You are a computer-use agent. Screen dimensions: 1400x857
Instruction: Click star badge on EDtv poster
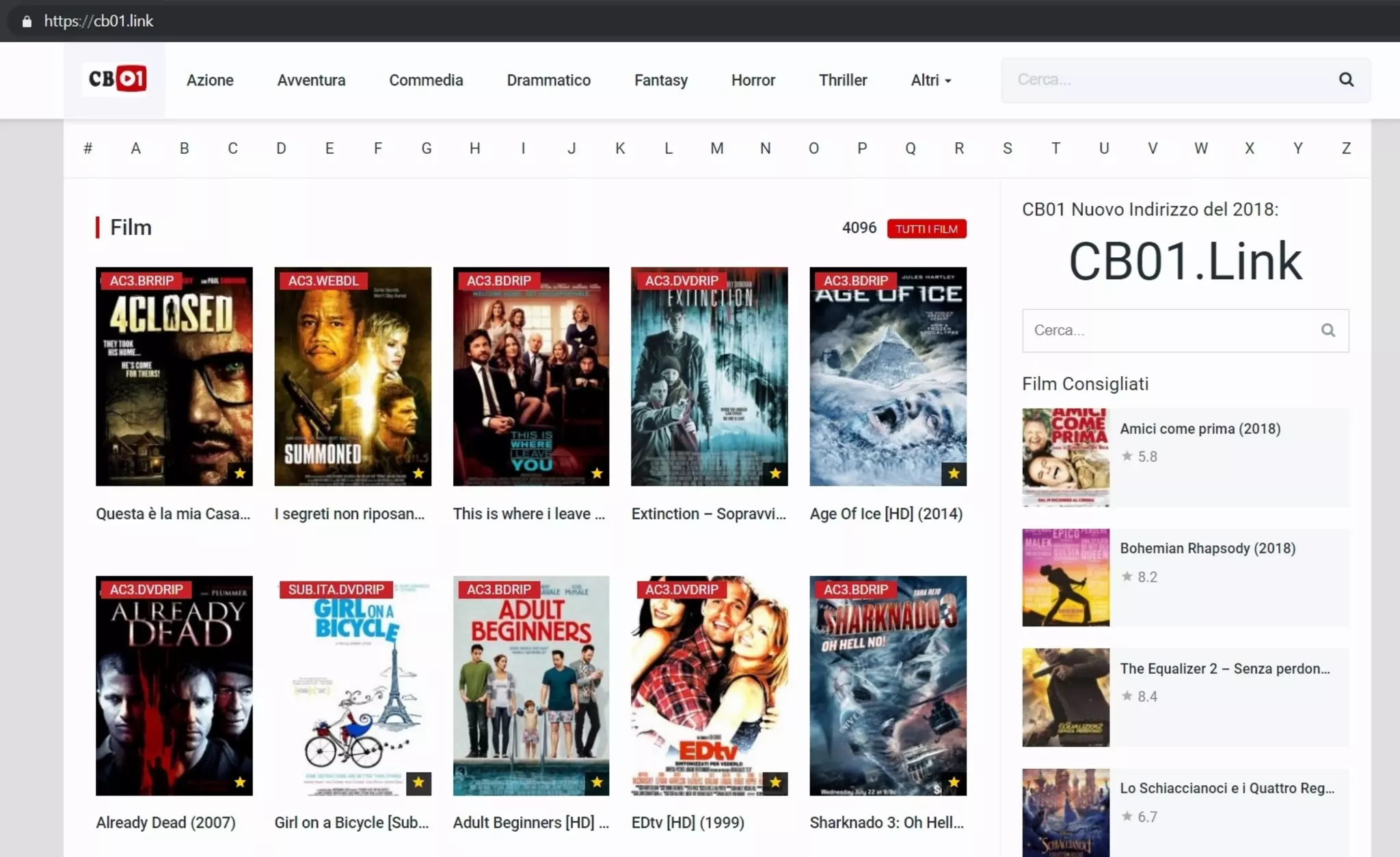click(x=775, y=782)
